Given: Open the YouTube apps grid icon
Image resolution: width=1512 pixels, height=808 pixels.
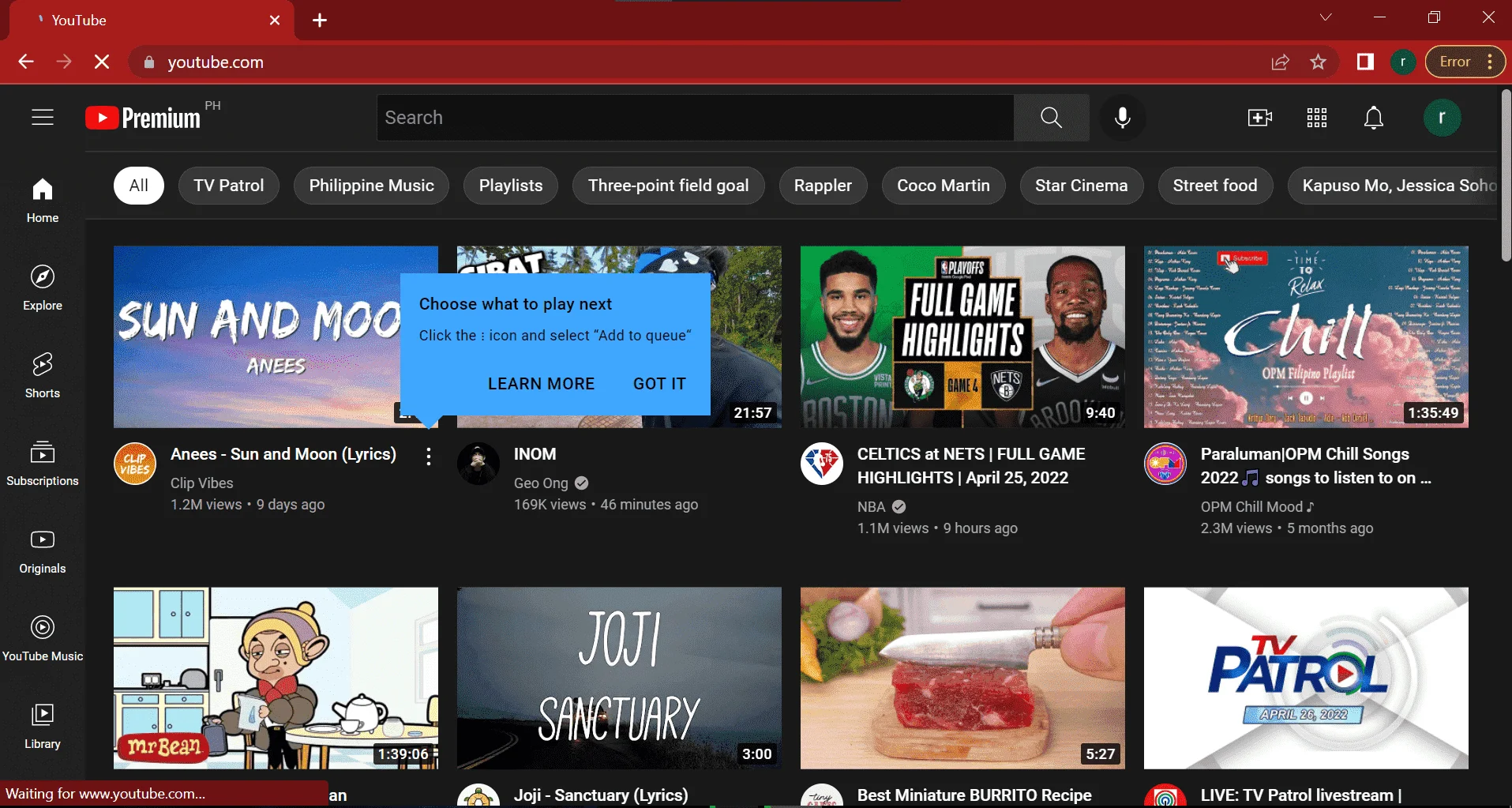Looking at the screenshot, I should pyautogui.click(x=1316, y=118).
